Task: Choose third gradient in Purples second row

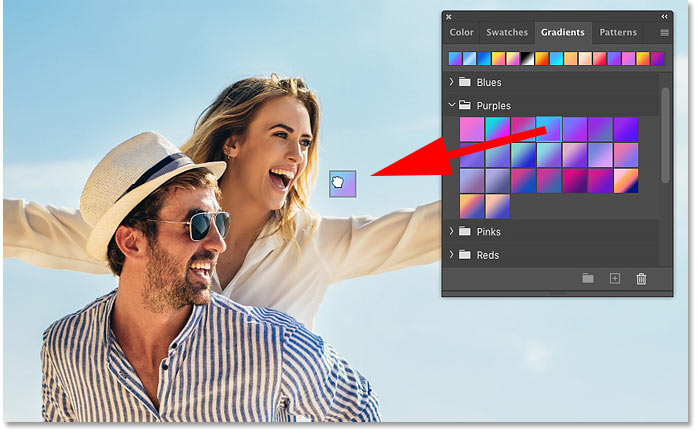Action: 523,155
